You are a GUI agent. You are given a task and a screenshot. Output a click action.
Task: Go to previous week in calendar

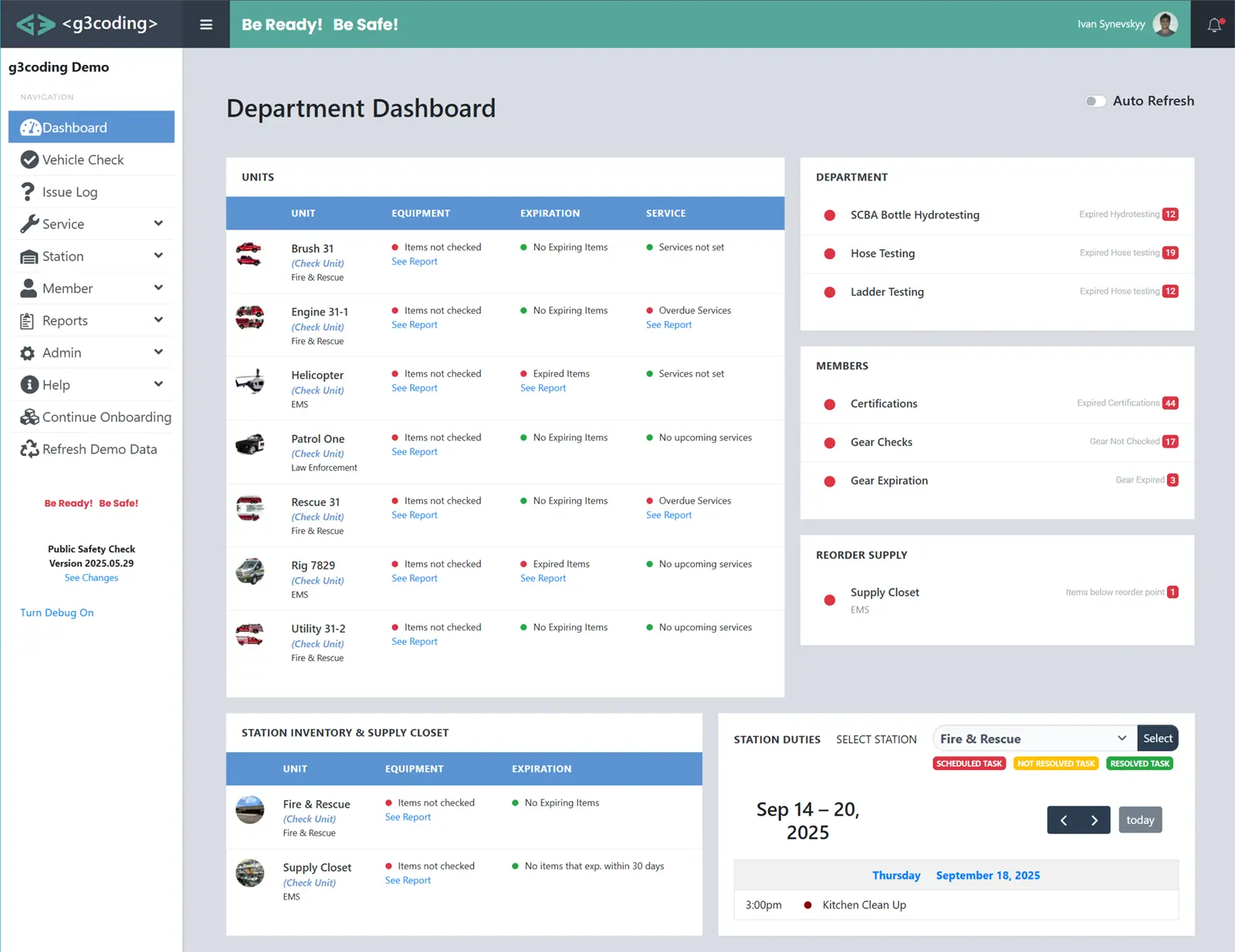click(x=1063, y=820)
